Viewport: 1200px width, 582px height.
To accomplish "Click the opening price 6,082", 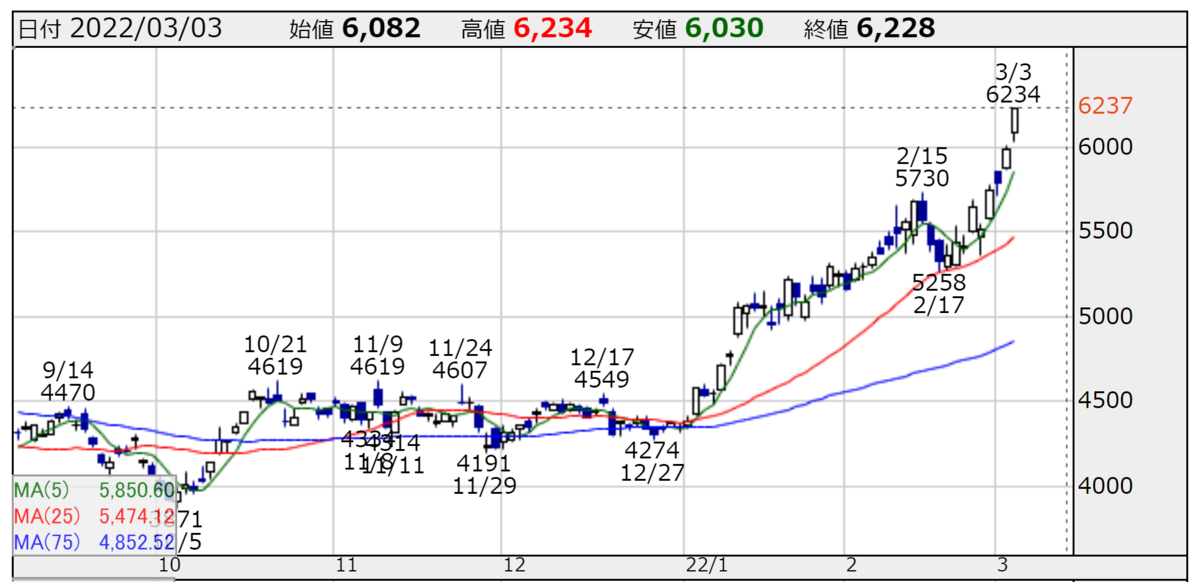I will (x=382, y=29).
